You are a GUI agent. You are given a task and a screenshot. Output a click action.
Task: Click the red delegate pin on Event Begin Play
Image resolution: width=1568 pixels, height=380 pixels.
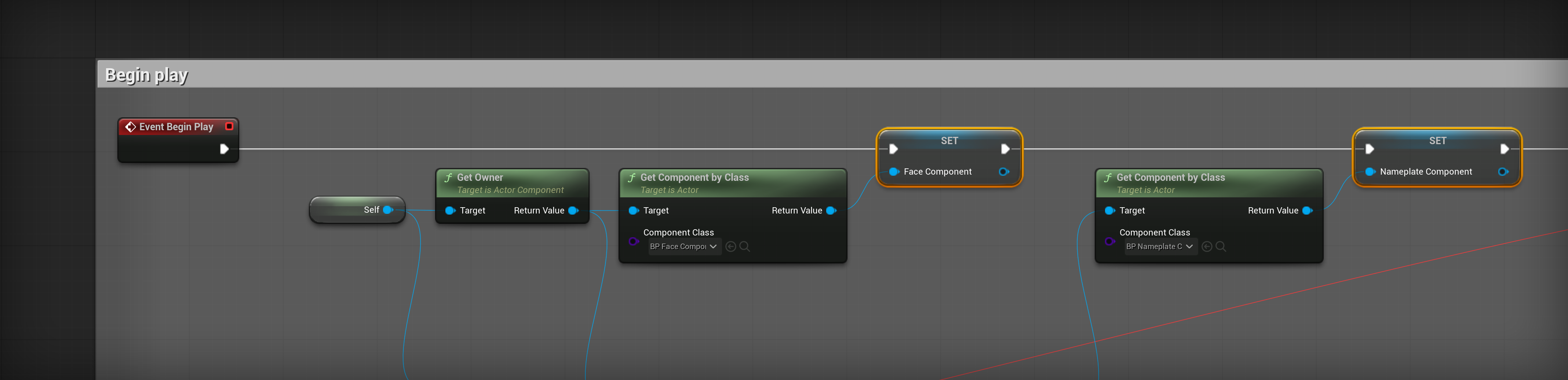point(230,126)
